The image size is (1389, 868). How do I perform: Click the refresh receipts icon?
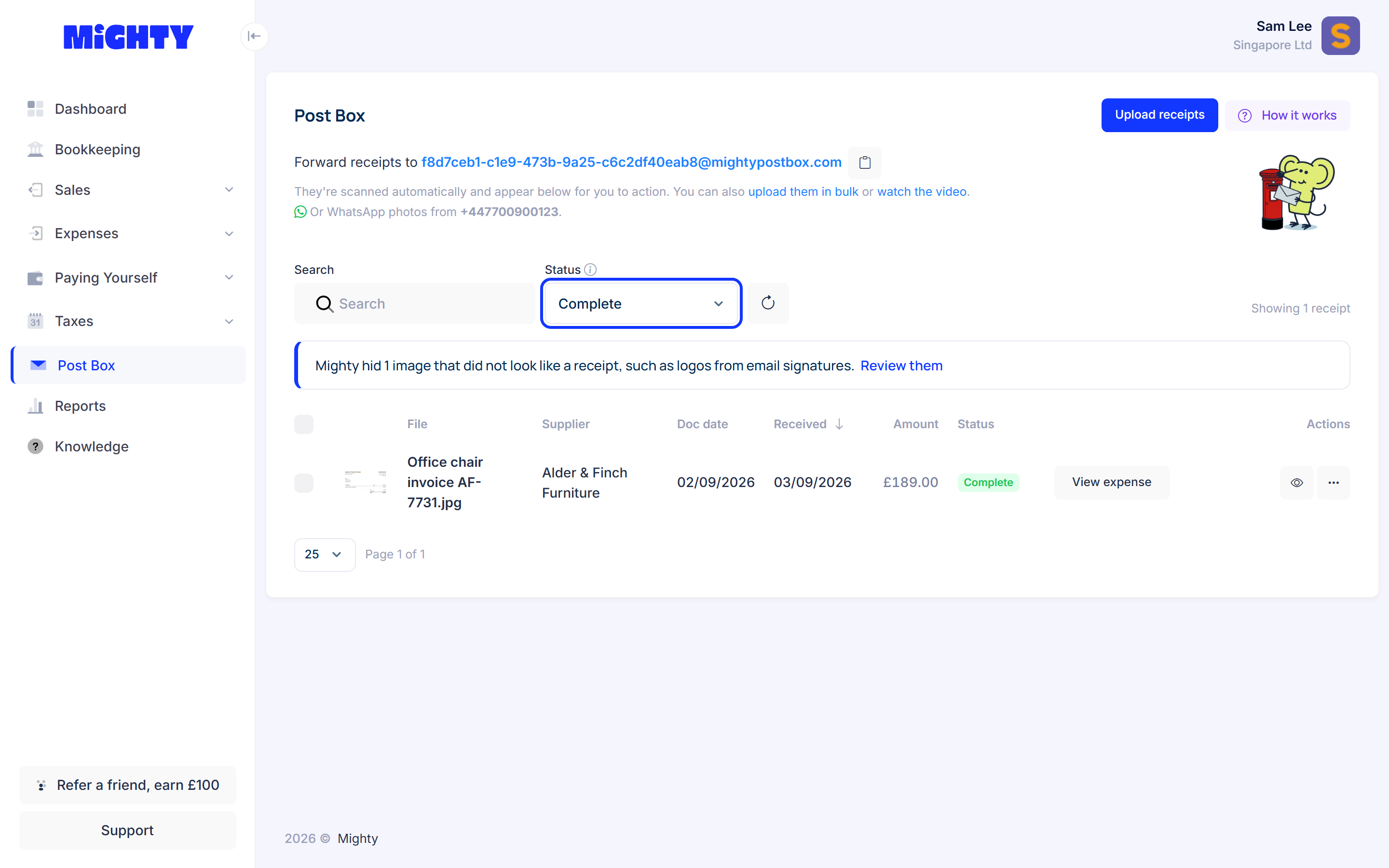768,303
